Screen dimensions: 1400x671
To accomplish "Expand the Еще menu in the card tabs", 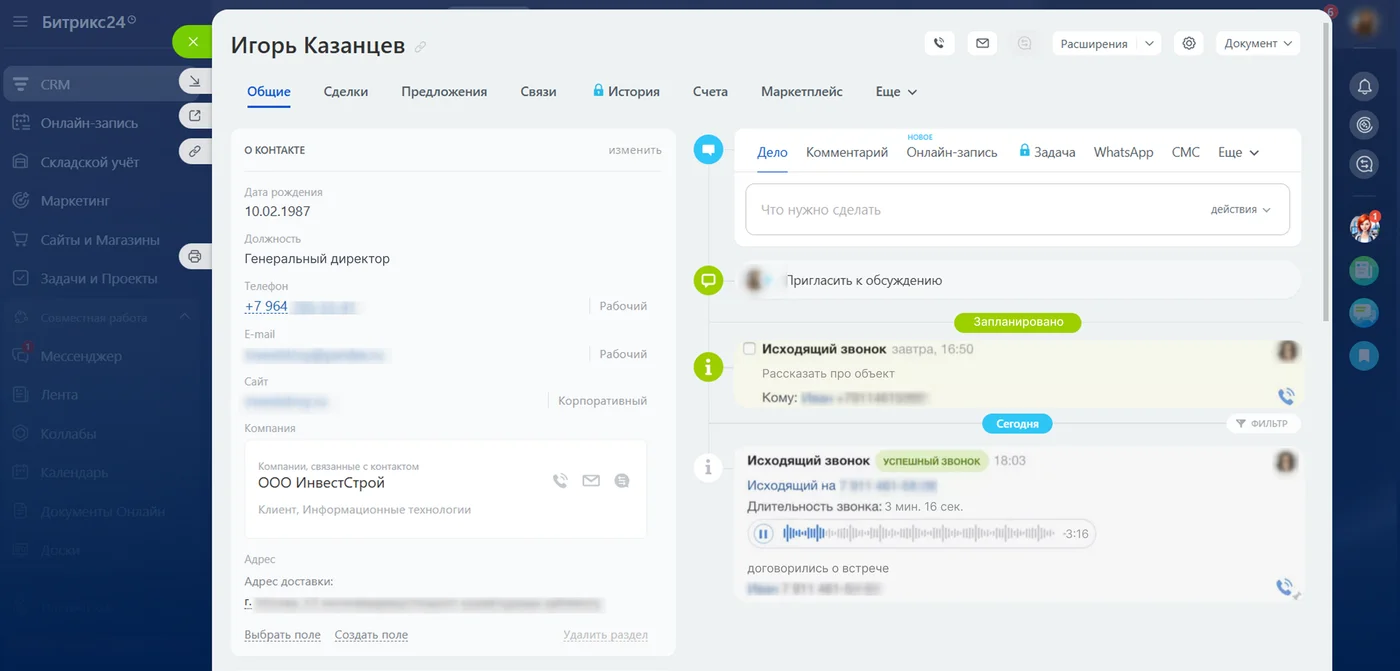I will pos(896,92).
